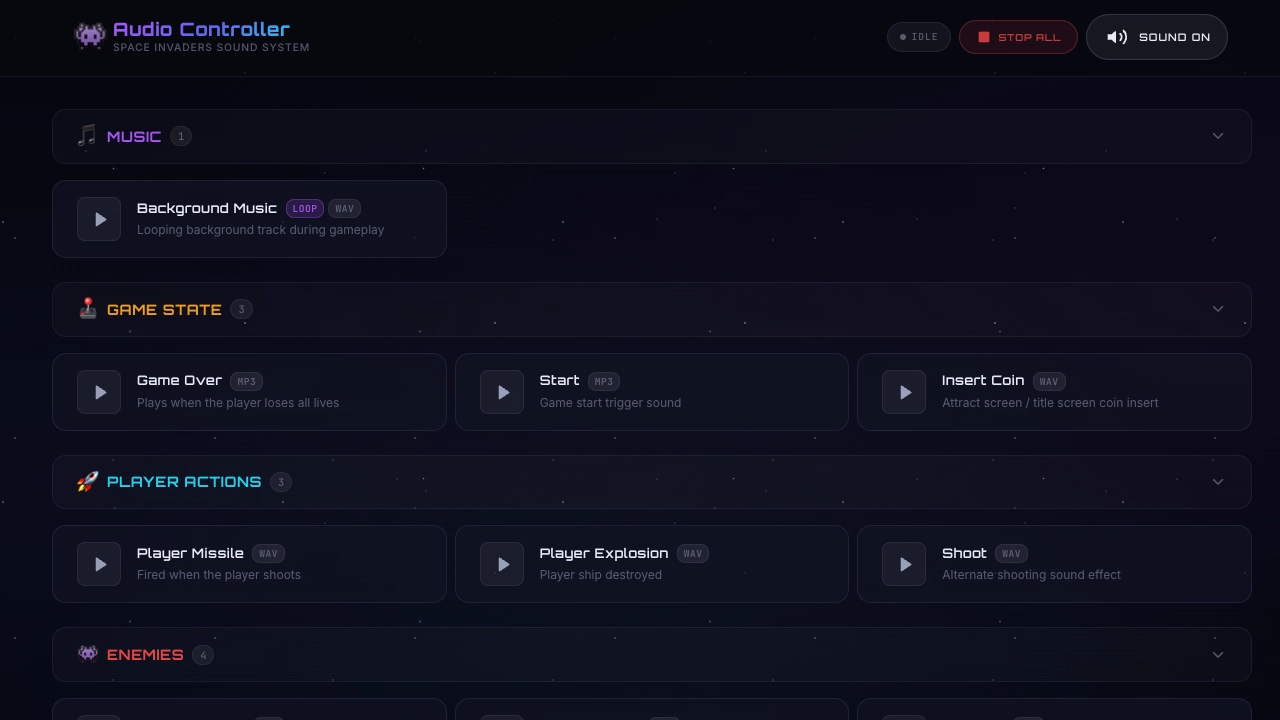Viewport: 1280px width, 720px height.
Task: Click 'Alternate shooting sound effect' description
Action: click(x=1031, y=575)
